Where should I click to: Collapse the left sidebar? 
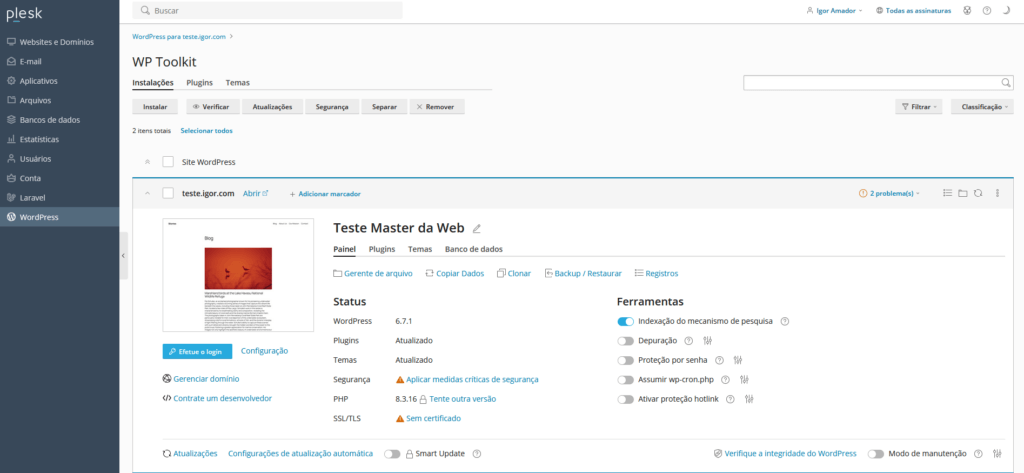123,256
